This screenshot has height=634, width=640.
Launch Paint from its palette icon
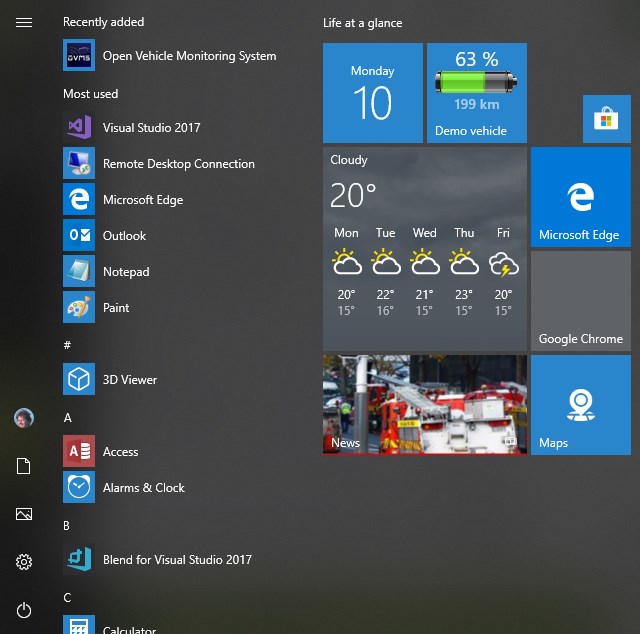point(79,307)
